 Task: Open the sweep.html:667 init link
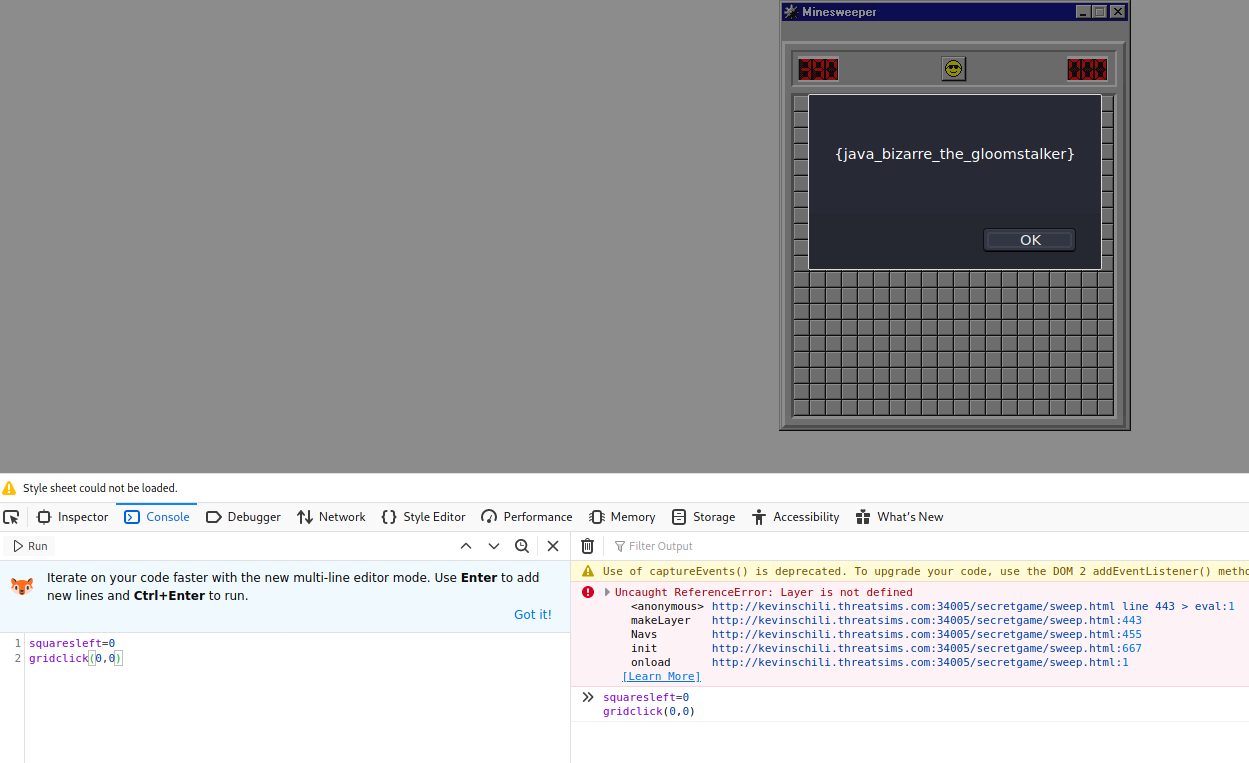pyautogui.click(x=927, y=649)
